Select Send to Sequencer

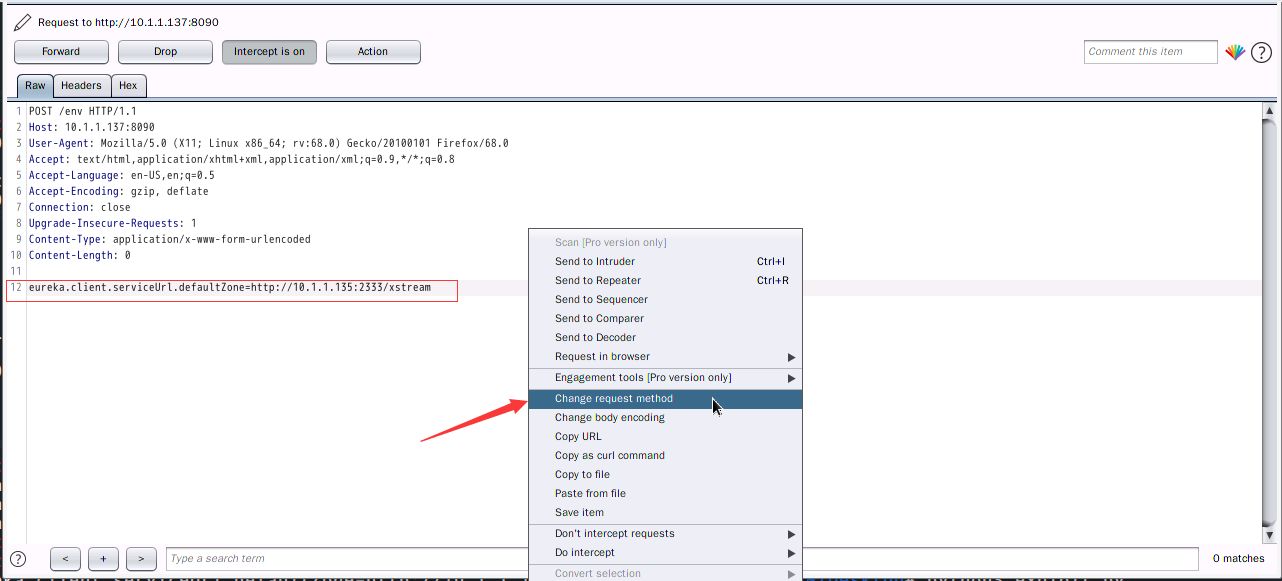[x=665, y=299]
